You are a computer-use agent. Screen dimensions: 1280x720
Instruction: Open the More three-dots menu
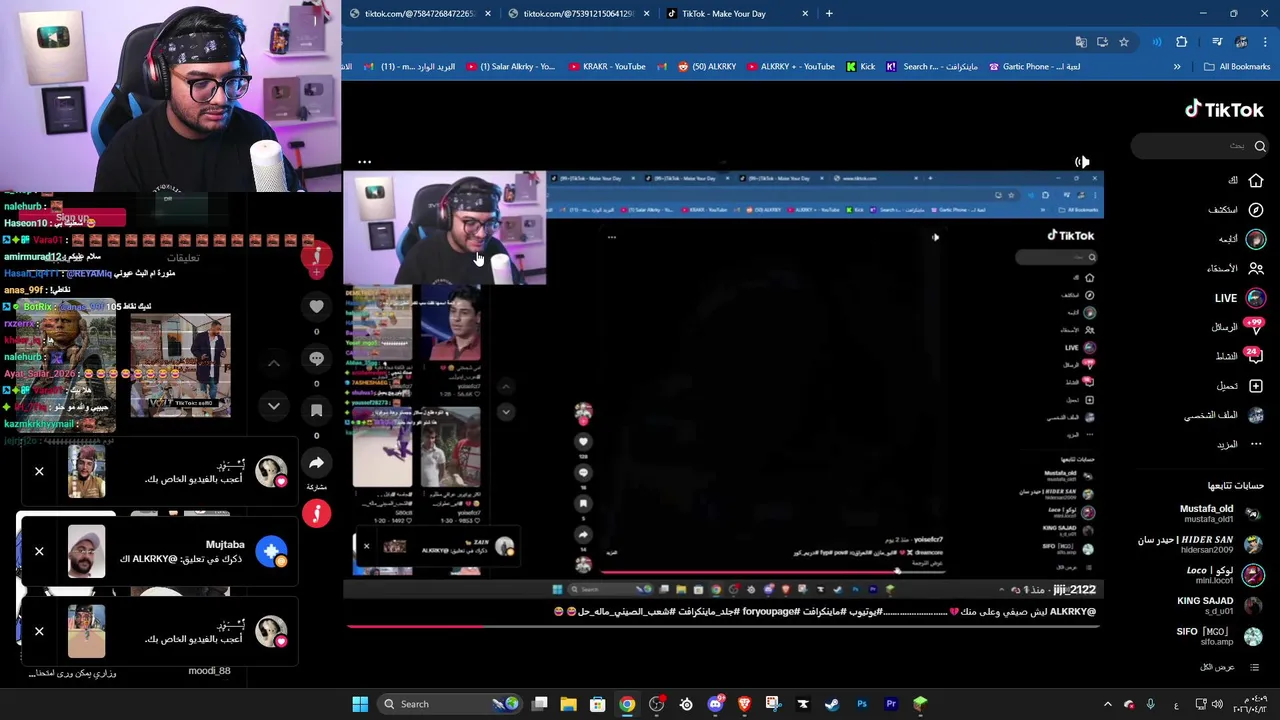click(x=1256, y=444)
